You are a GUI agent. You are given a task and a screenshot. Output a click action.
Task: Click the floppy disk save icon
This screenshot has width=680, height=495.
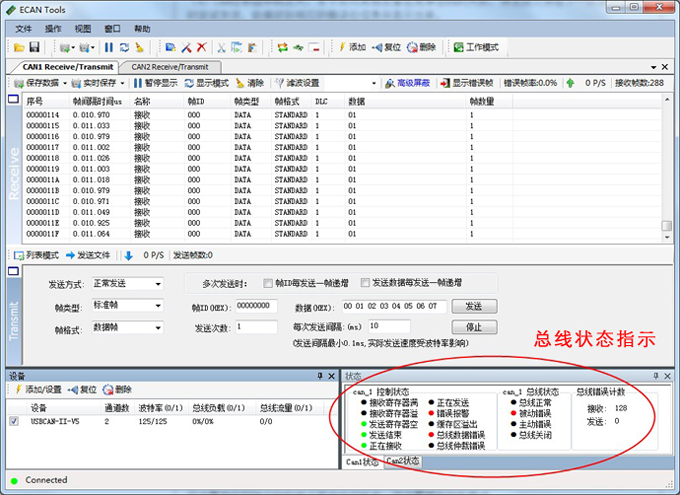click(x=34, y=47)
